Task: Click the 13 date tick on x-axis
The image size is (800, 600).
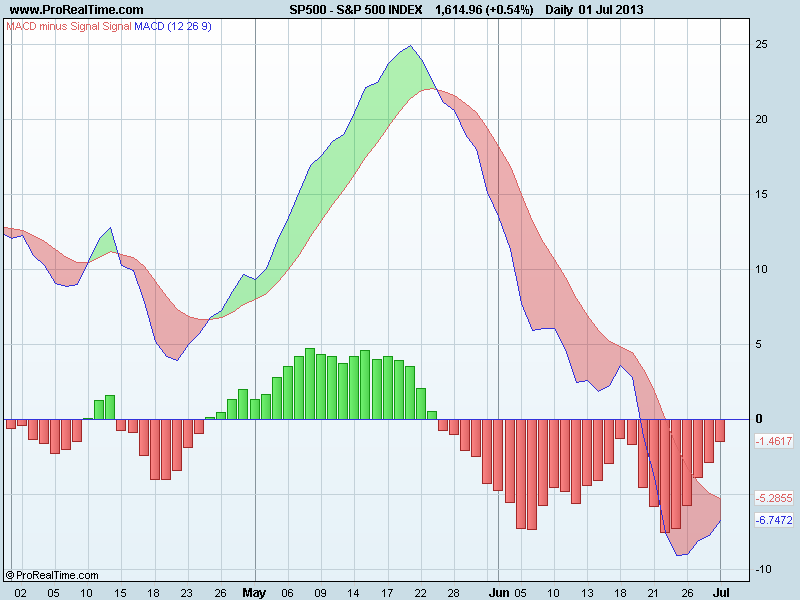Action: (x=587, y=593)
